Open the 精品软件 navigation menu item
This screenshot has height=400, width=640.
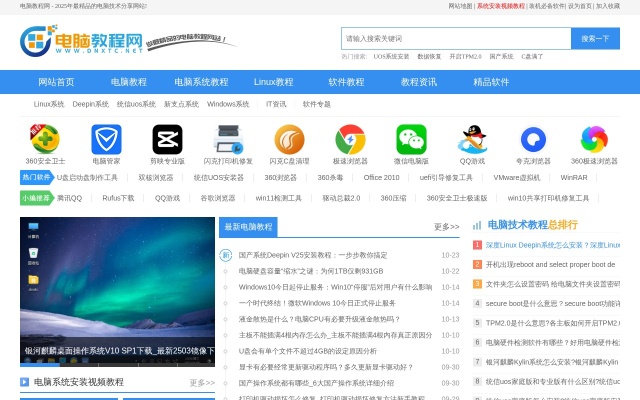[491, 82]
